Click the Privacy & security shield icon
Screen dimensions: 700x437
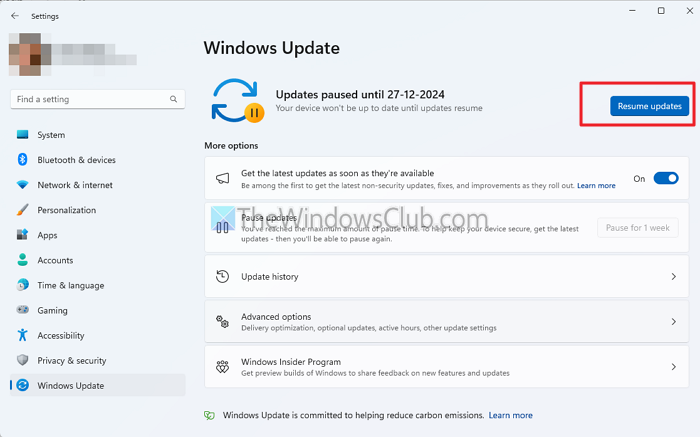pos(22,360)
